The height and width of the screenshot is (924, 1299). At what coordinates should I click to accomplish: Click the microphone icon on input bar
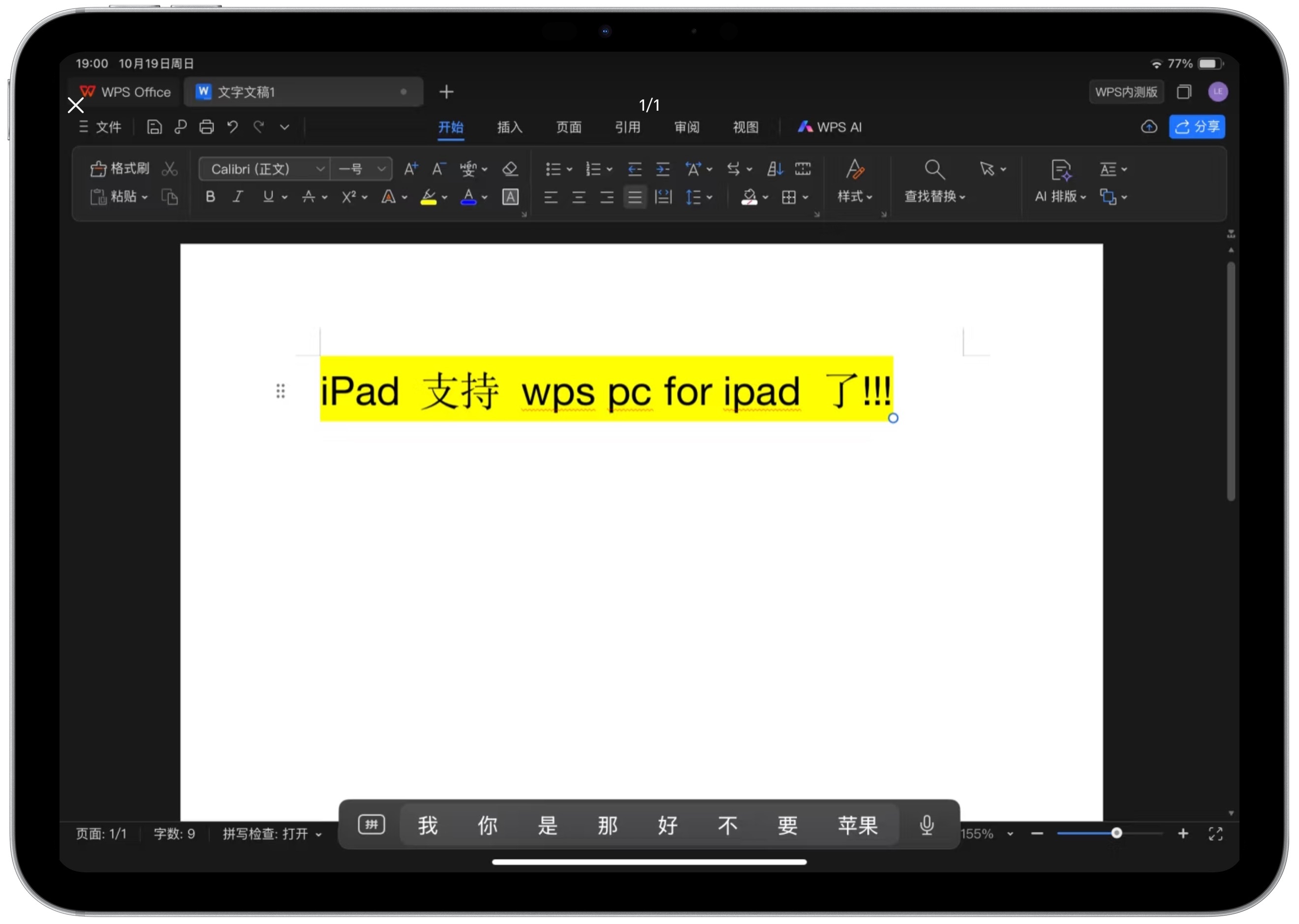pyautogui.click(x=927, y=825)
